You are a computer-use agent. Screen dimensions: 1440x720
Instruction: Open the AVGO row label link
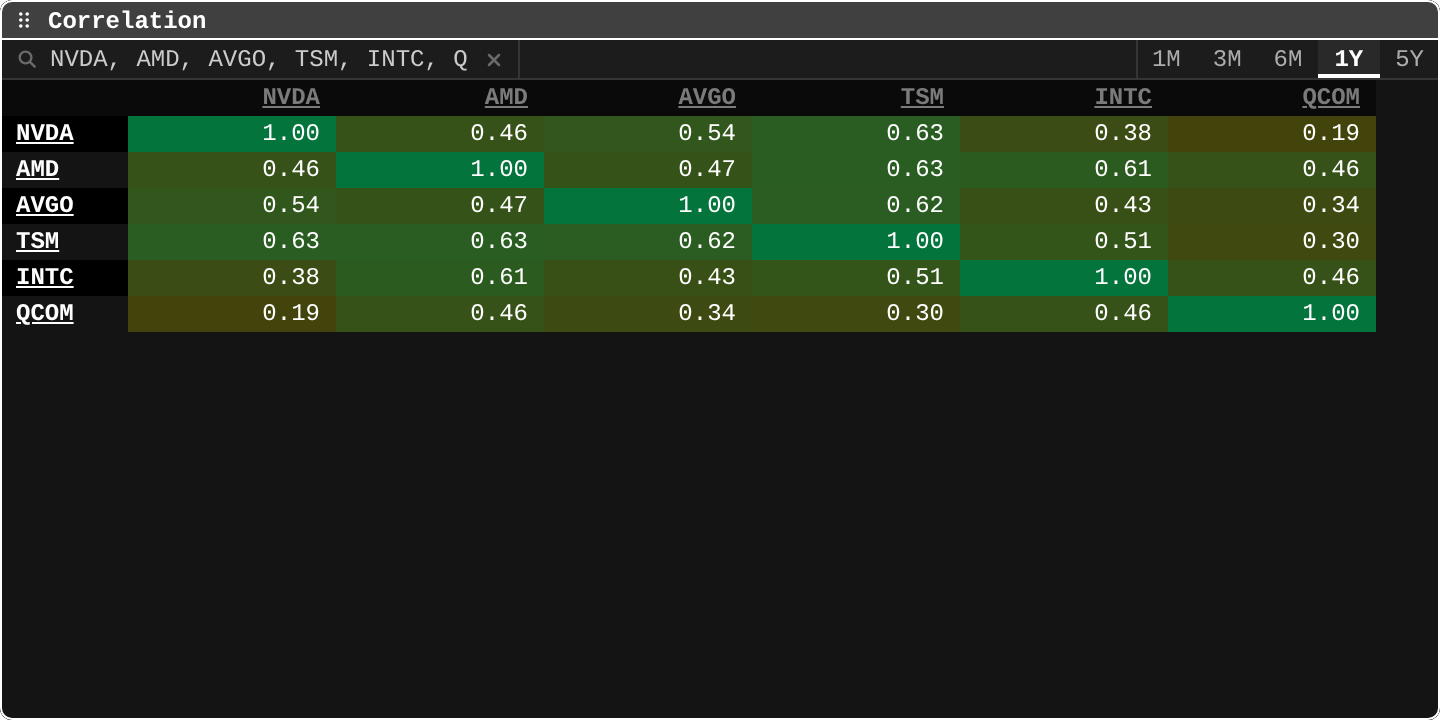(45, 205)
